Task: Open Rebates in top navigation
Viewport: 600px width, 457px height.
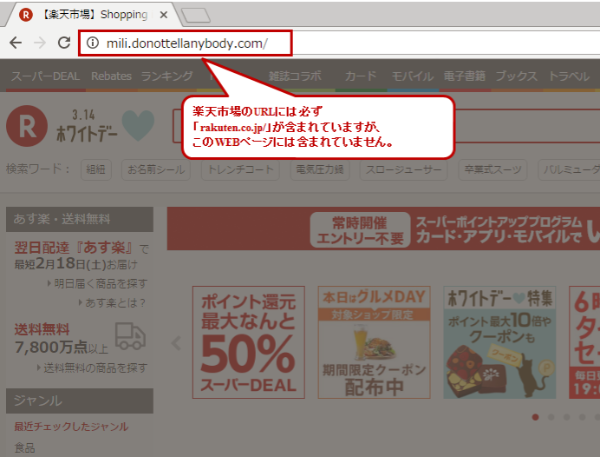Action: click(111, 76)
